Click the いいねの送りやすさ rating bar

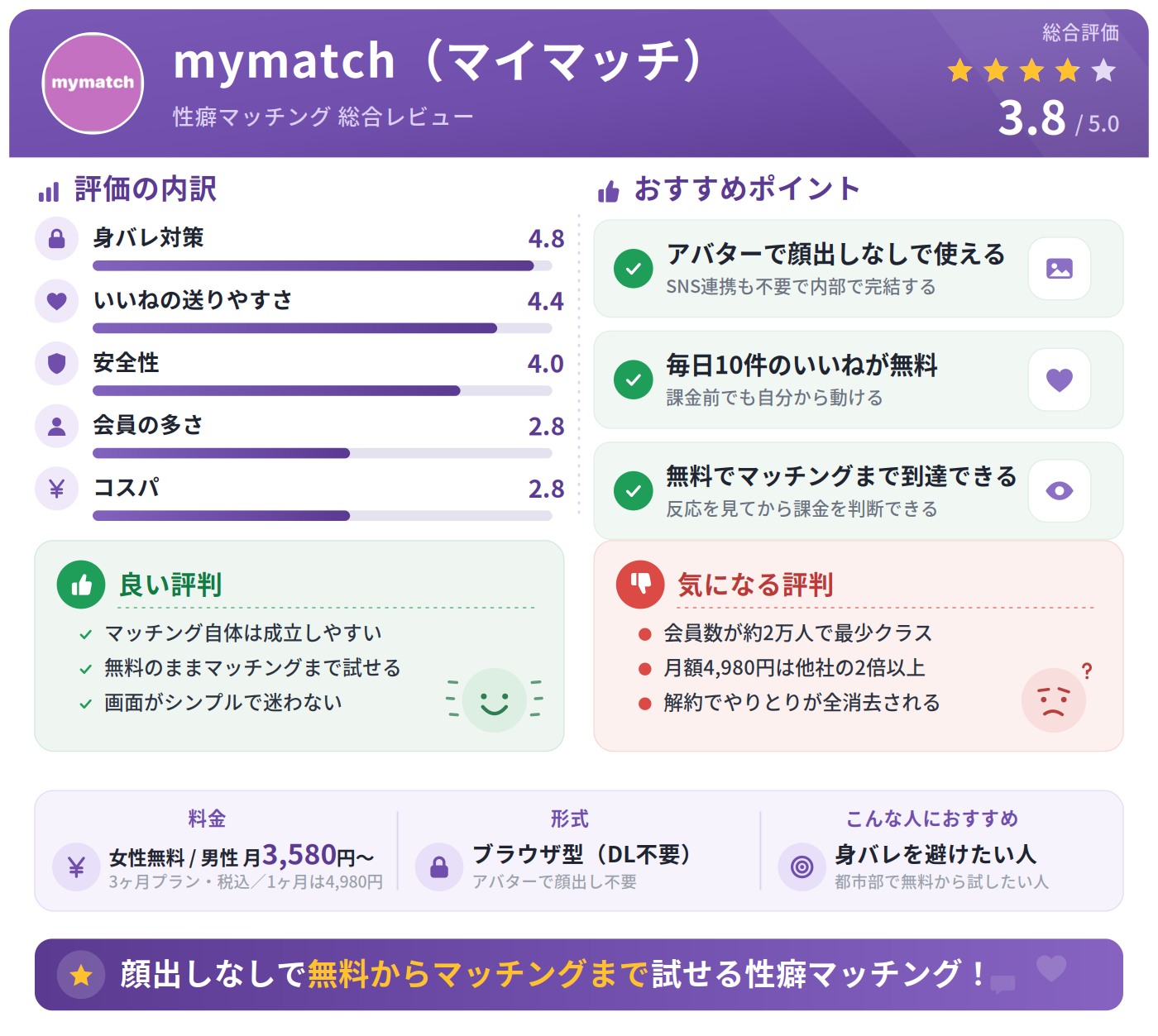point(323,328)
